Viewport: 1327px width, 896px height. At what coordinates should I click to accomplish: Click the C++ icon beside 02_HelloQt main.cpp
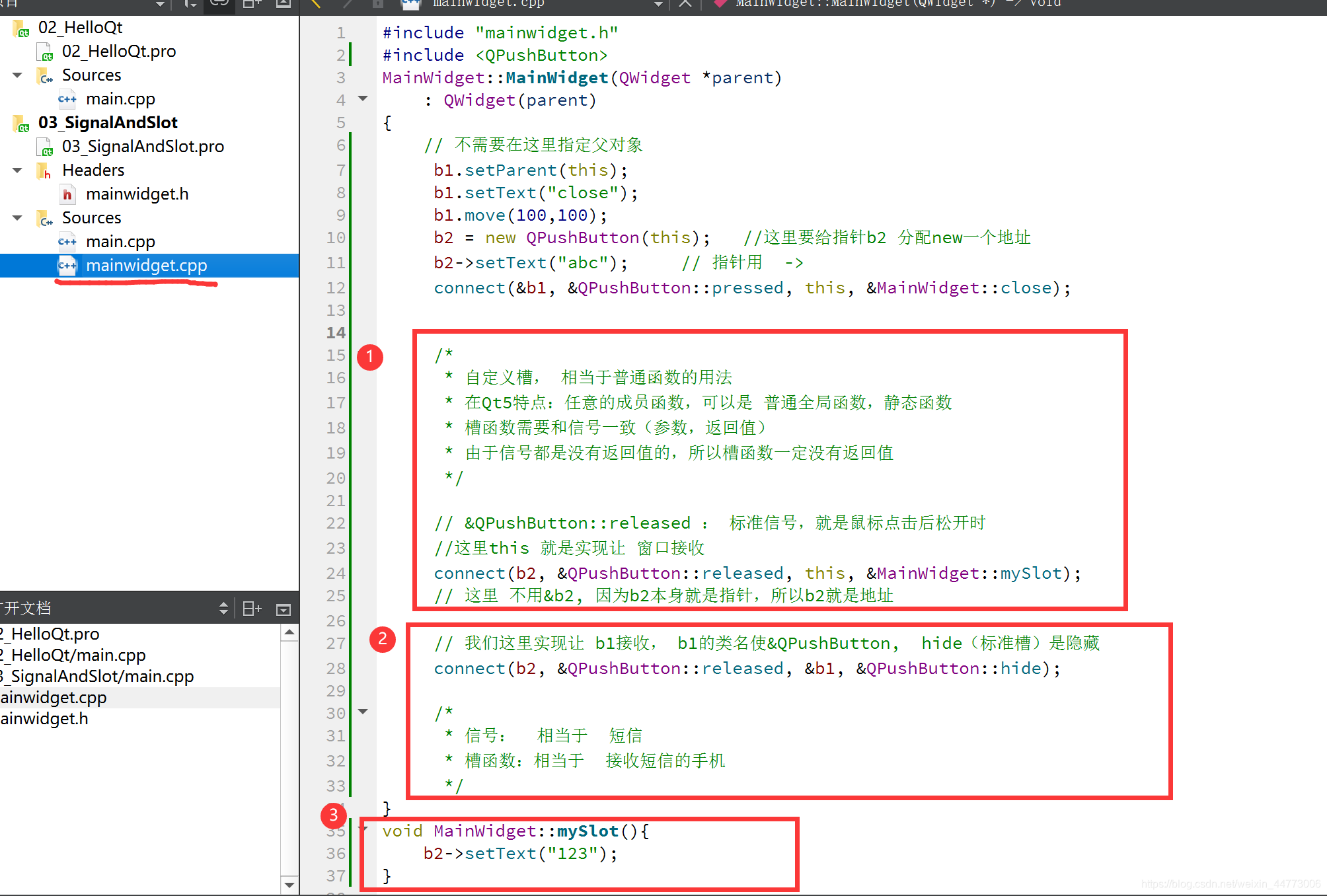tap(67, 99)
